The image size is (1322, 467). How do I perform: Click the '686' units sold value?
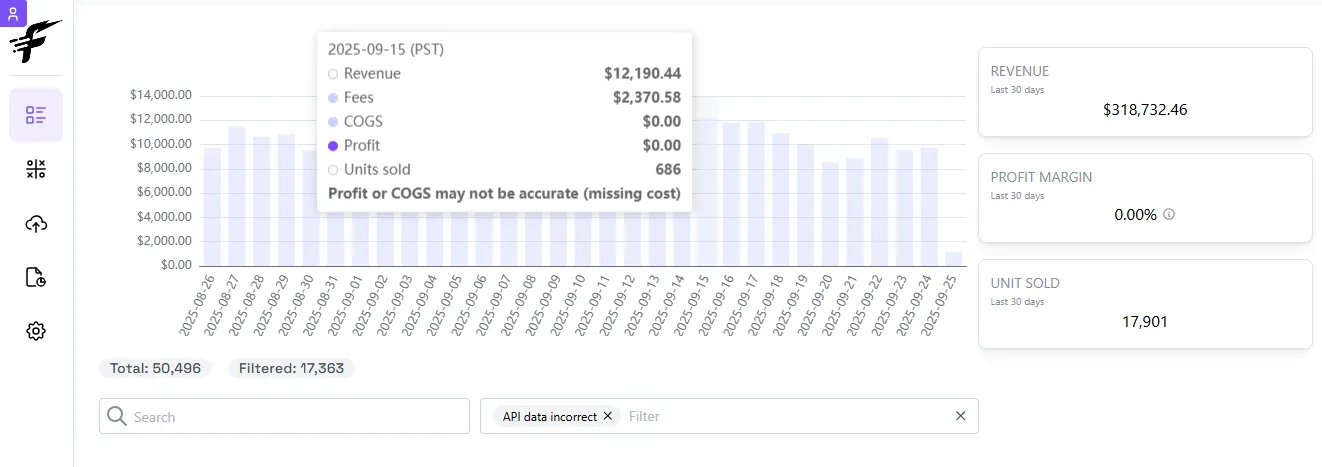tap(668, 170)
